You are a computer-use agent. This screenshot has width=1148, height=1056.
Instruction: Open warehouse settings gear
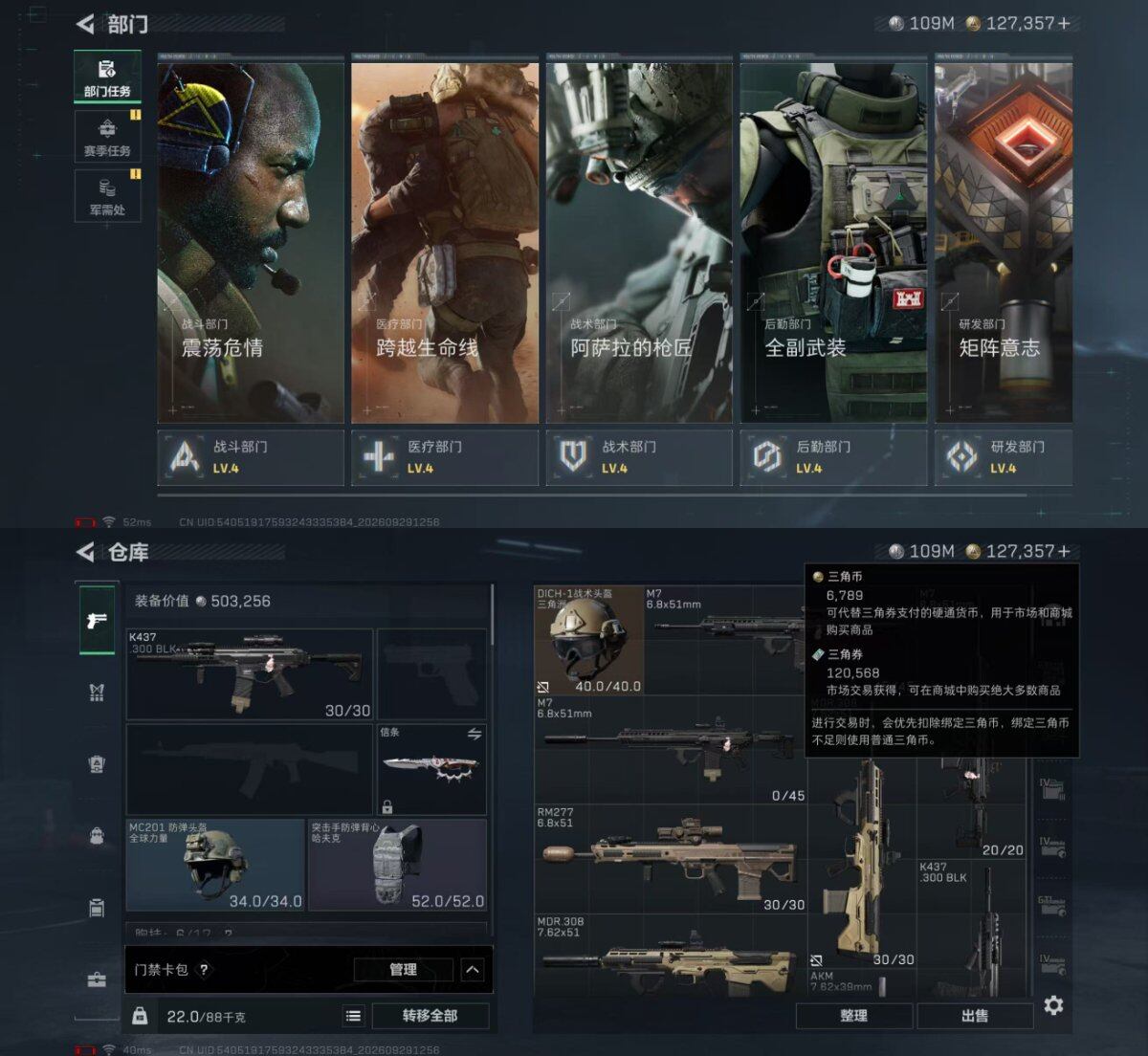(x=1053, y=1005)
